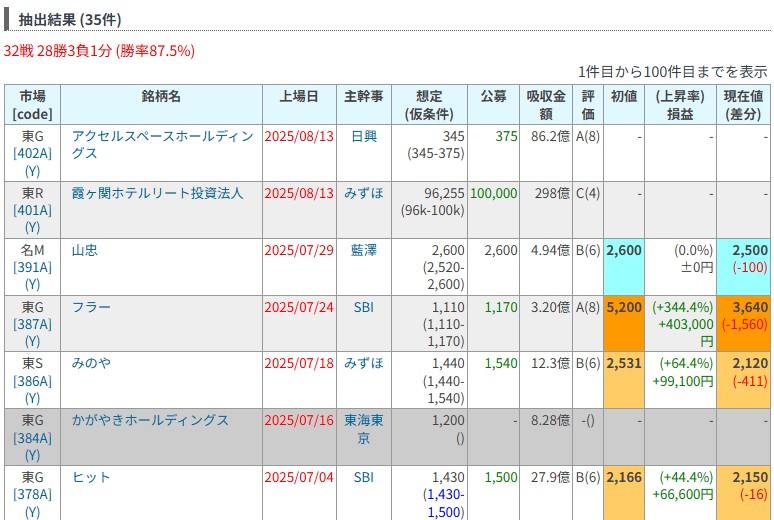Click the code link [378A]
Viewport: 774px width, 520px height.
32,494
